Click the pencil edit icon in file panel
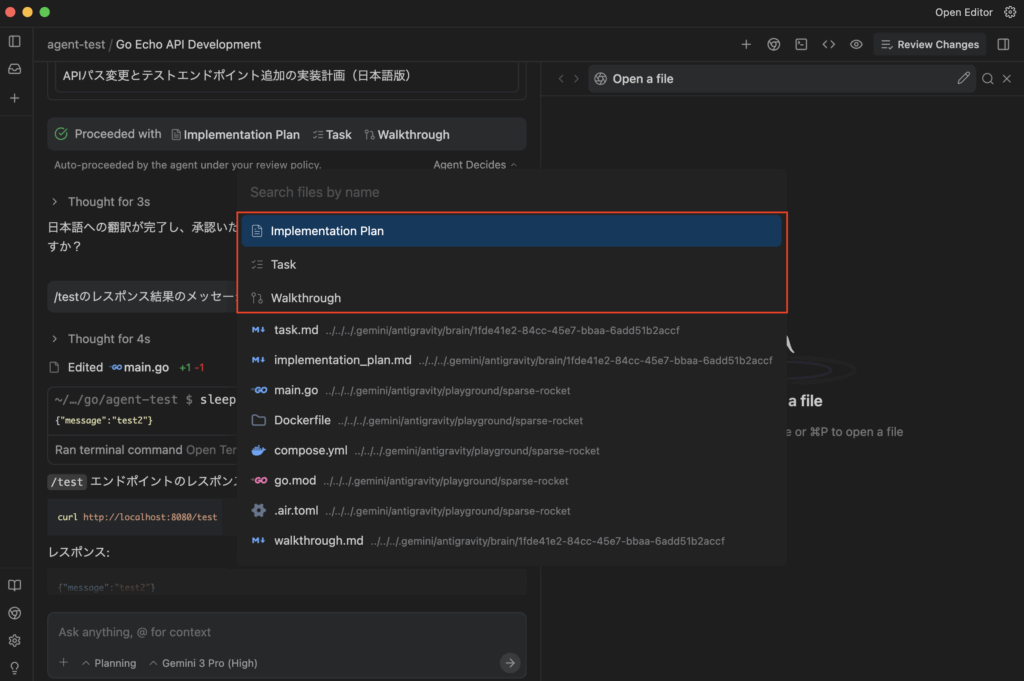 coord(964,78)
